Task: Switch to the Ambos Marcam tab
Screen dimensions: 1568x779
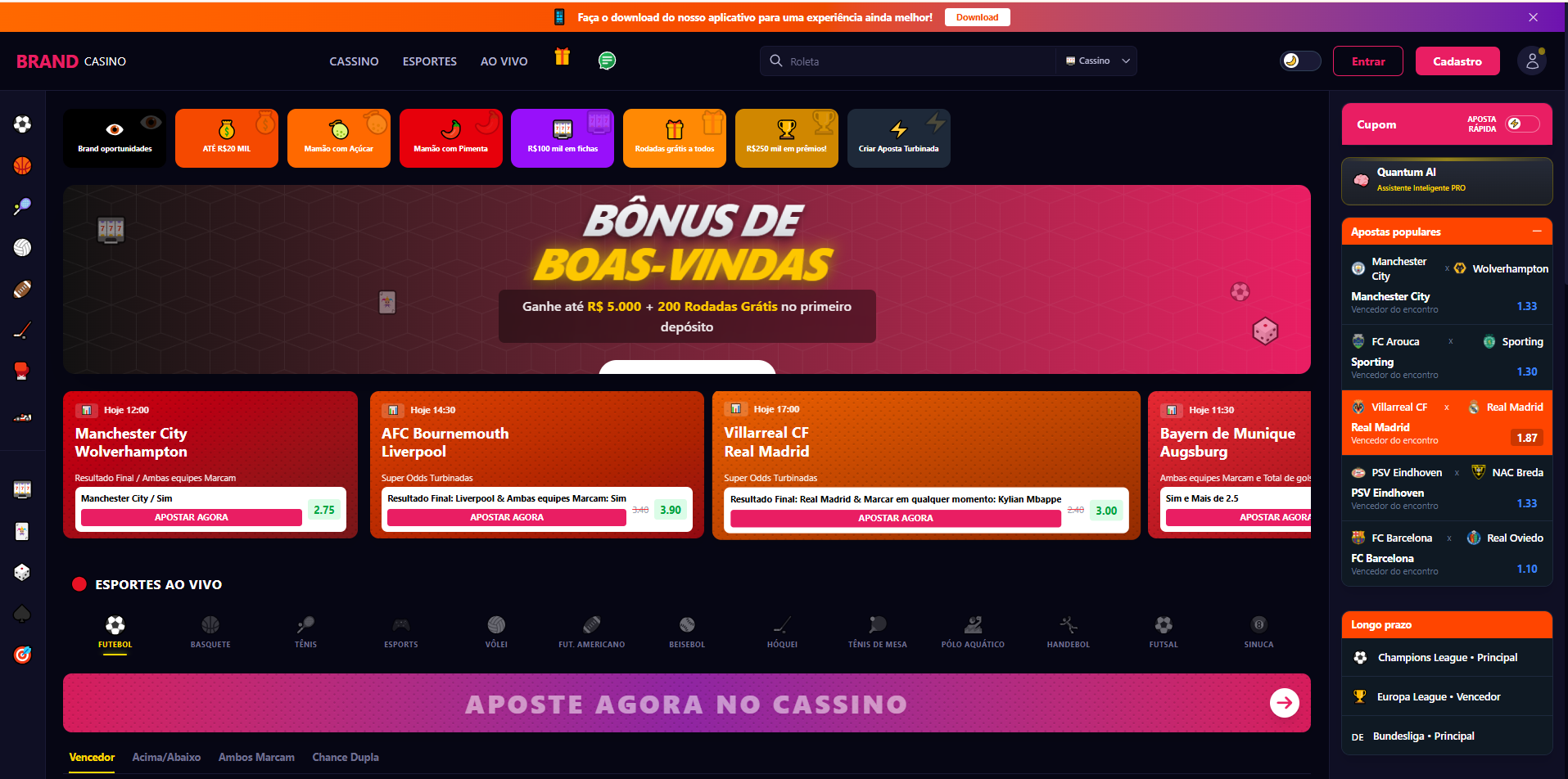Action: point(256,757)
